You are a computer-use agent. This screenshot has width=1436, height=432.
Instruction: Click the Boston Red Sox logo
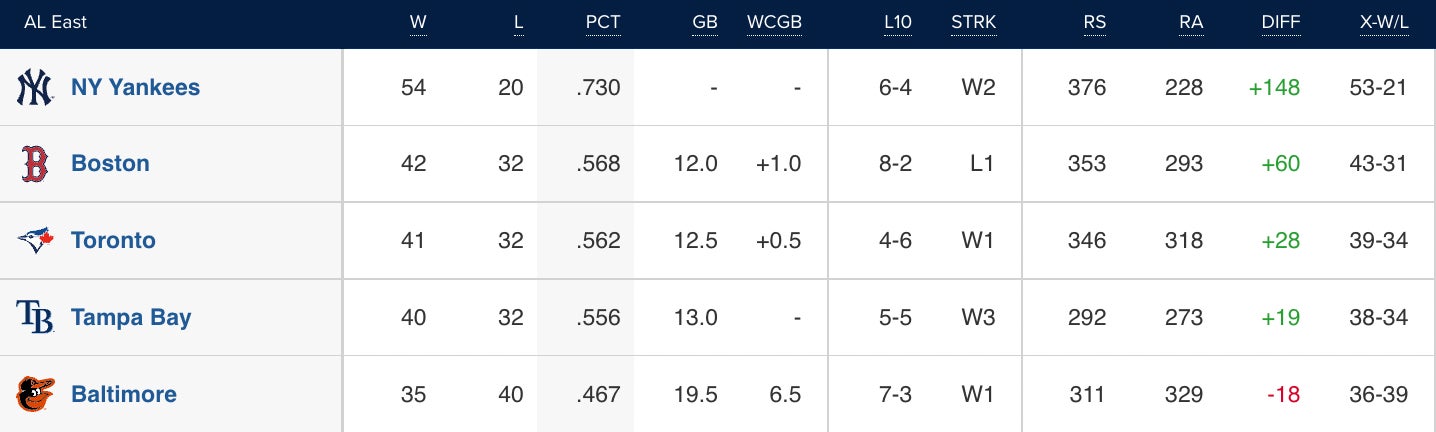coord(34,164)
